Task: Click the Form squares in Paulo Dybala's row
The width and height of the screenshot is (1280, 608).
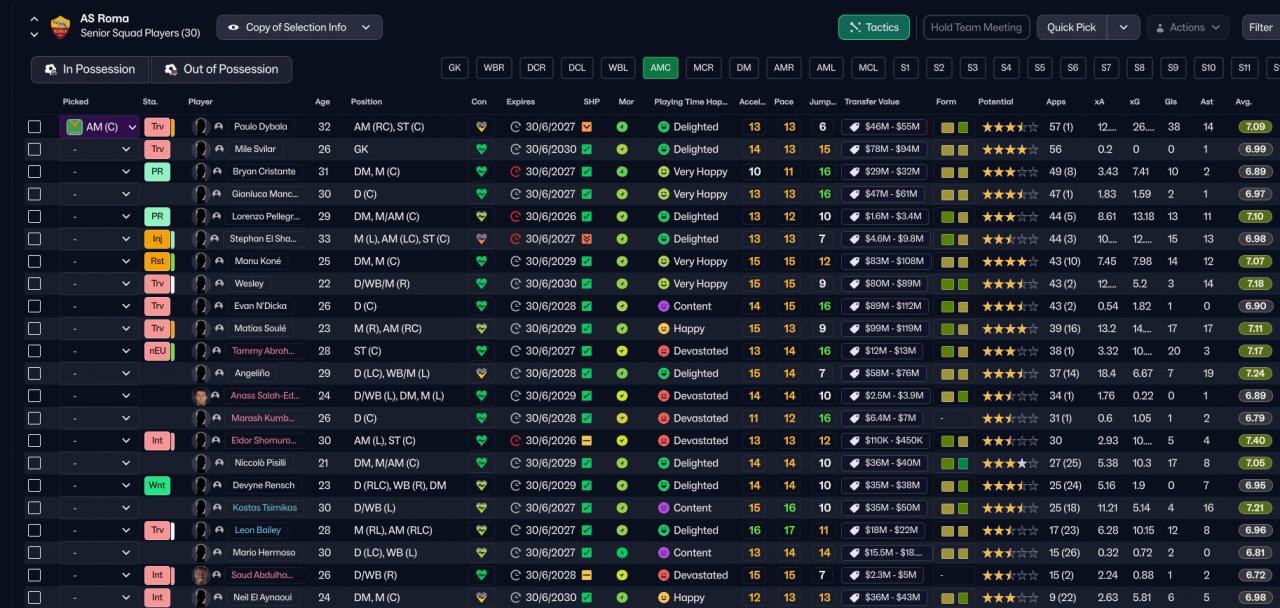Action: 955,127
